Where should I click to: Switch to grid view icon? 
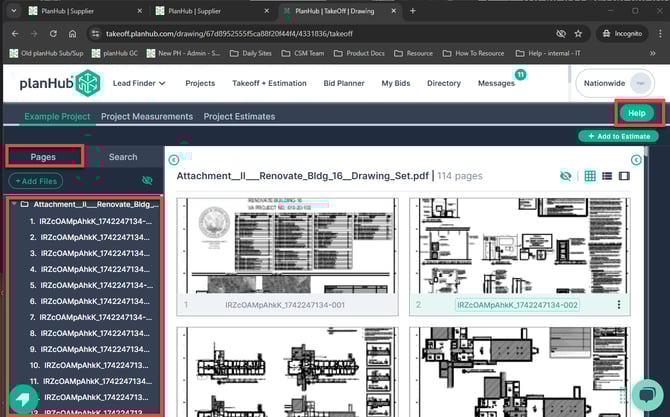coord(590,176)
